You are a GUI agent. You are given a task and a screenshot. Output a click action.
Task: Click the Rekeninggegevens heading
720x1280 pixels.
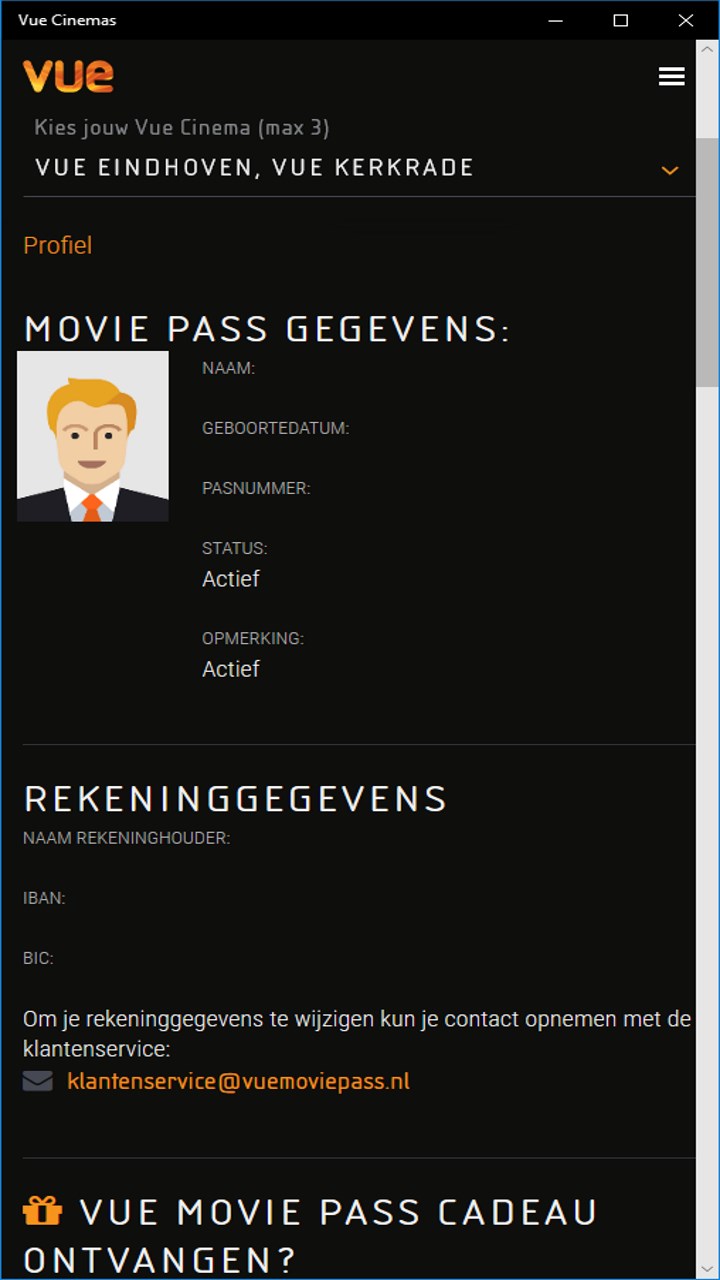pyautogui.click(x=235, y=799)
